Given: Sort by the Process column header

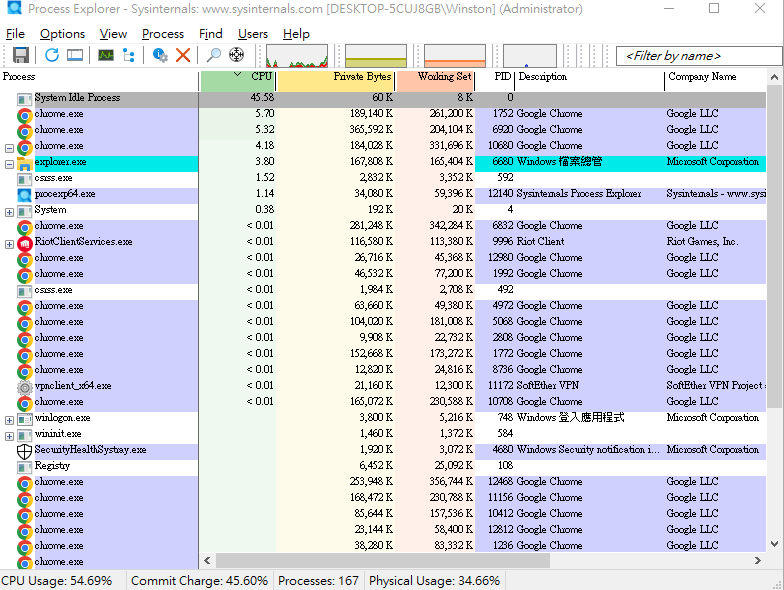Looking at the screenshot, I should pos(100,80).
